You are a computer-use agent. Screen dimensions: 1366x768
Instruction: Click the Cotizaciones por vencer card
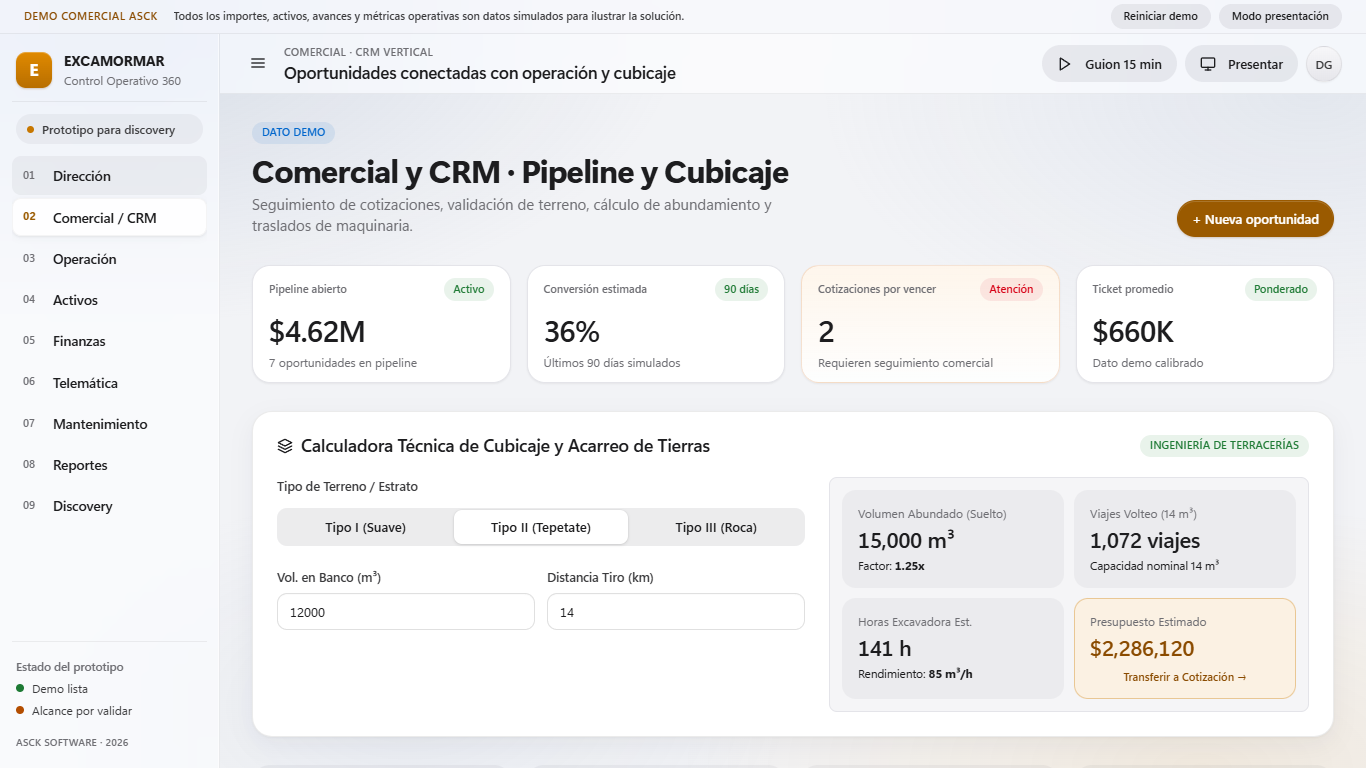(930, 324)
